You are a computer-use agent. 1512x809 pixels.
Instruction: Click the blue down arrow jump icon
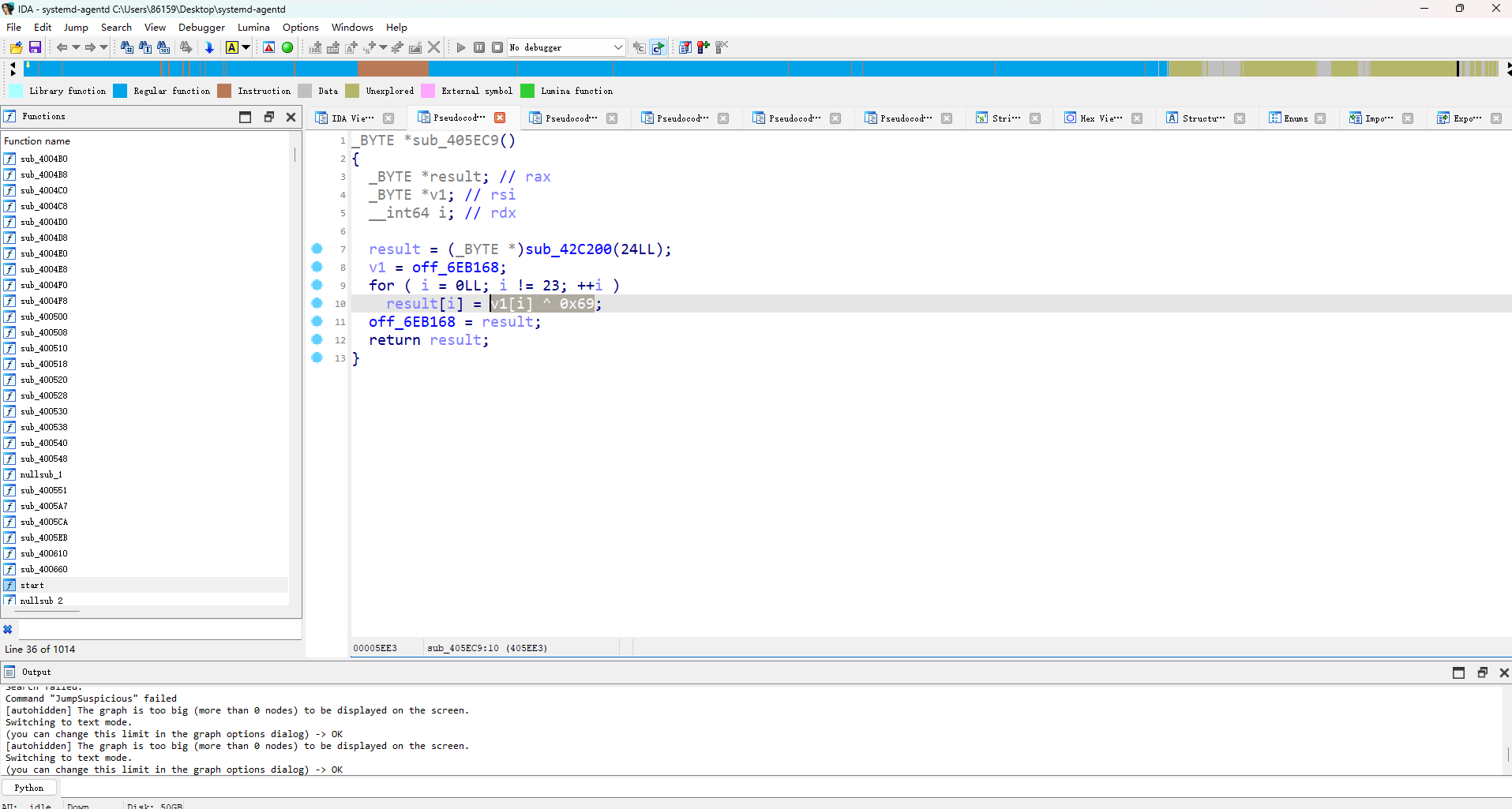(x=209, y=47)
